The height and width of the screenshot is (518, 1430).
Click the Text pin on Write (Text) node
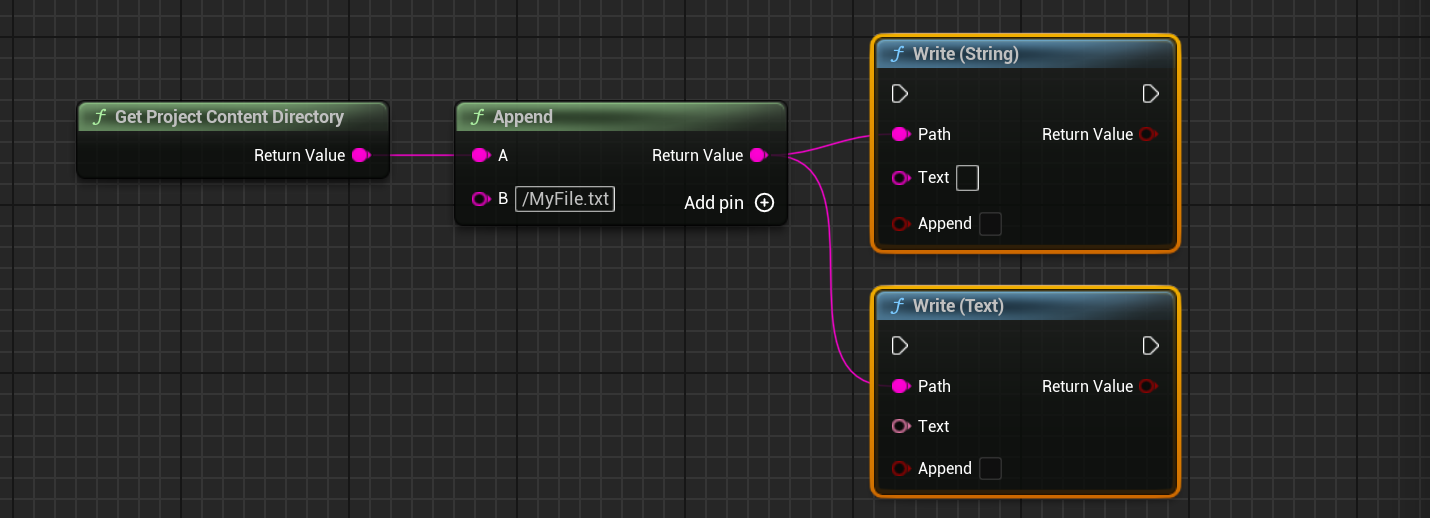pos(900,426)
